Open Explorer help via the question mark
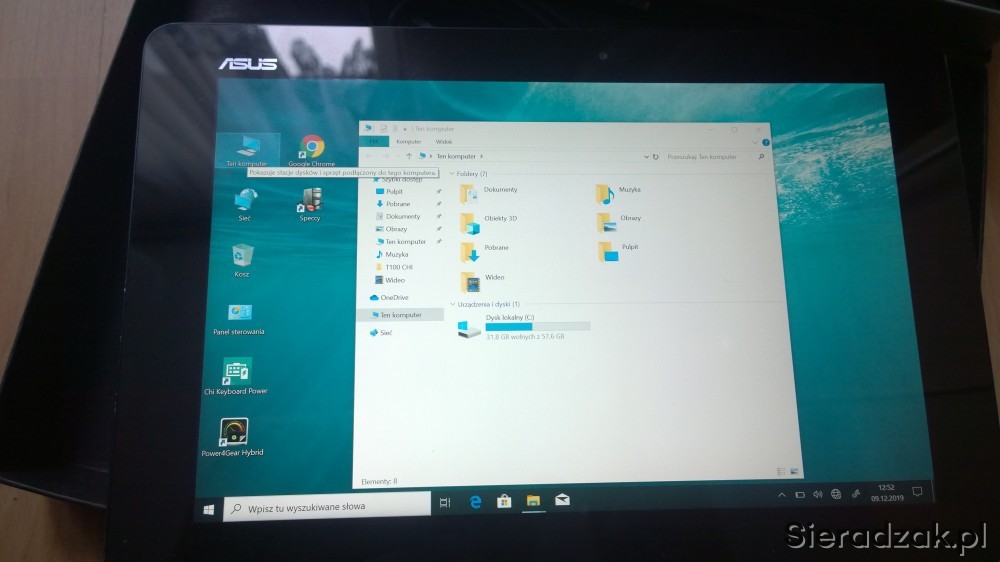This screenshot has height=562, width=1000. click(766, 142)
